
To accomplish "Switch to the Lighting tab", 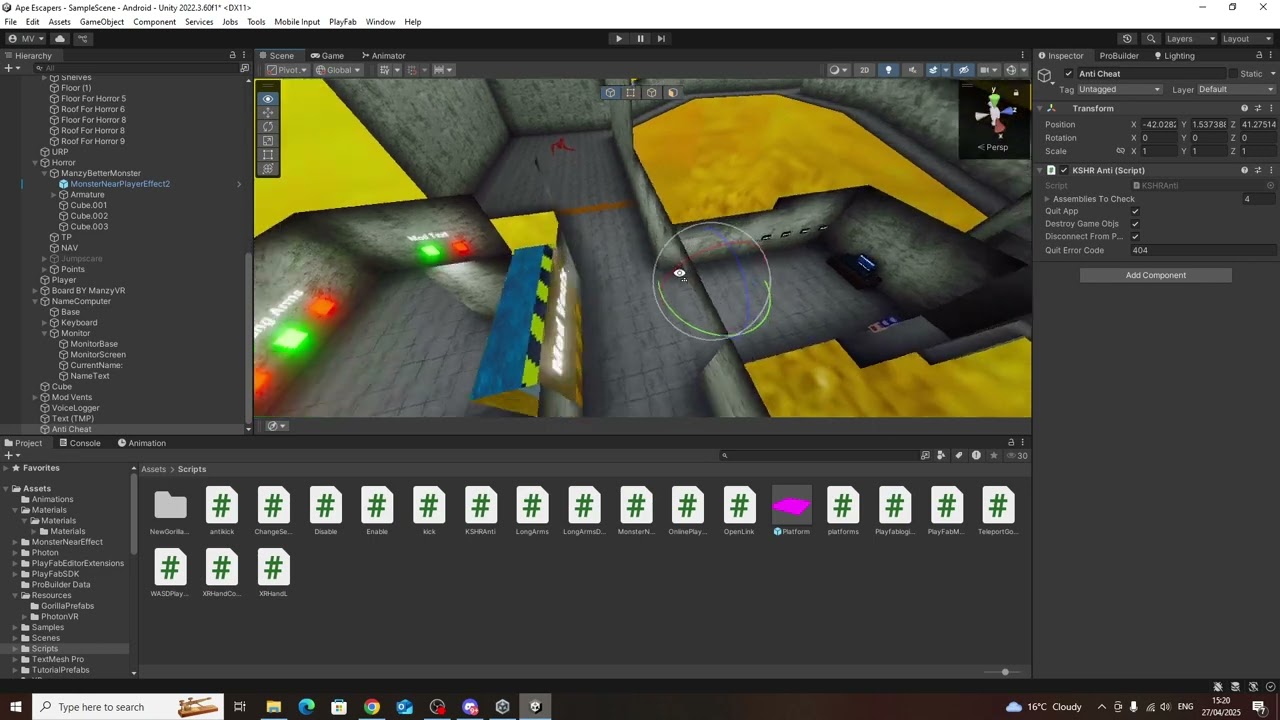I will 1174,56.
